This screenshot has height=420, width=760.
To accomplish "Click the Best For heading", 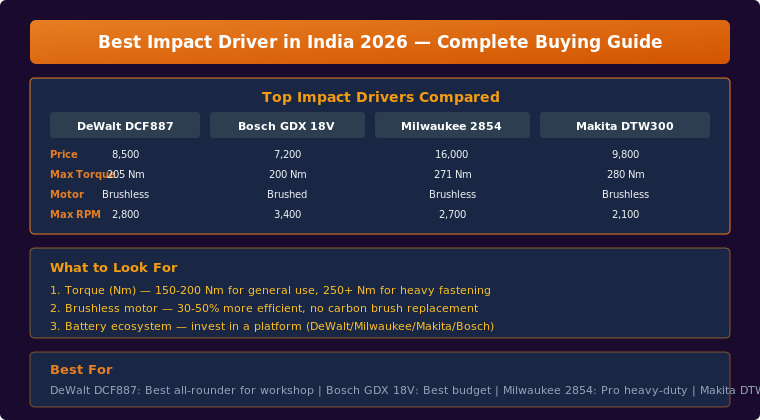I will pyautogui.click(x=81, y=370).
